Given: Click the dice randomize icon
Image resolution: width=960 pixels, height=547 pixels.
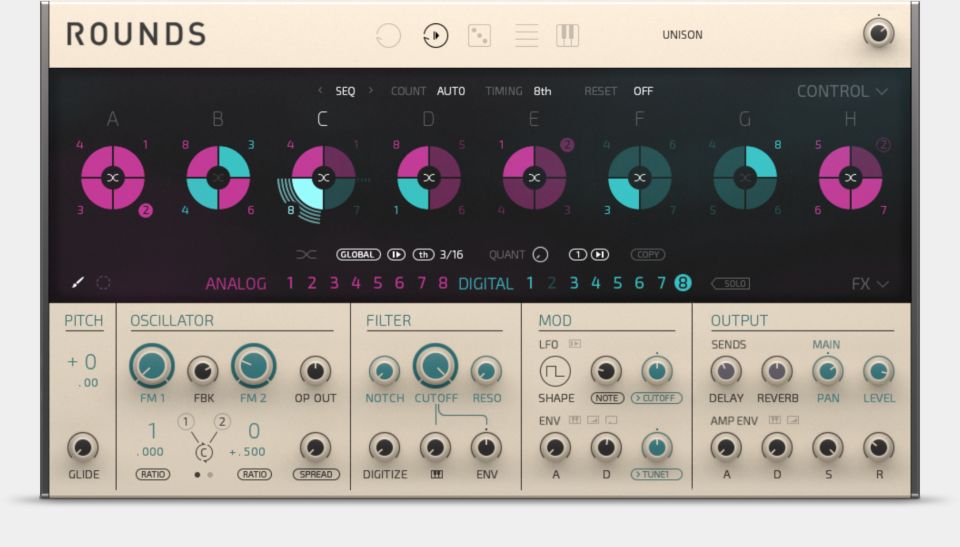Looking at the screenshot, I should click(x=479, y=36).
